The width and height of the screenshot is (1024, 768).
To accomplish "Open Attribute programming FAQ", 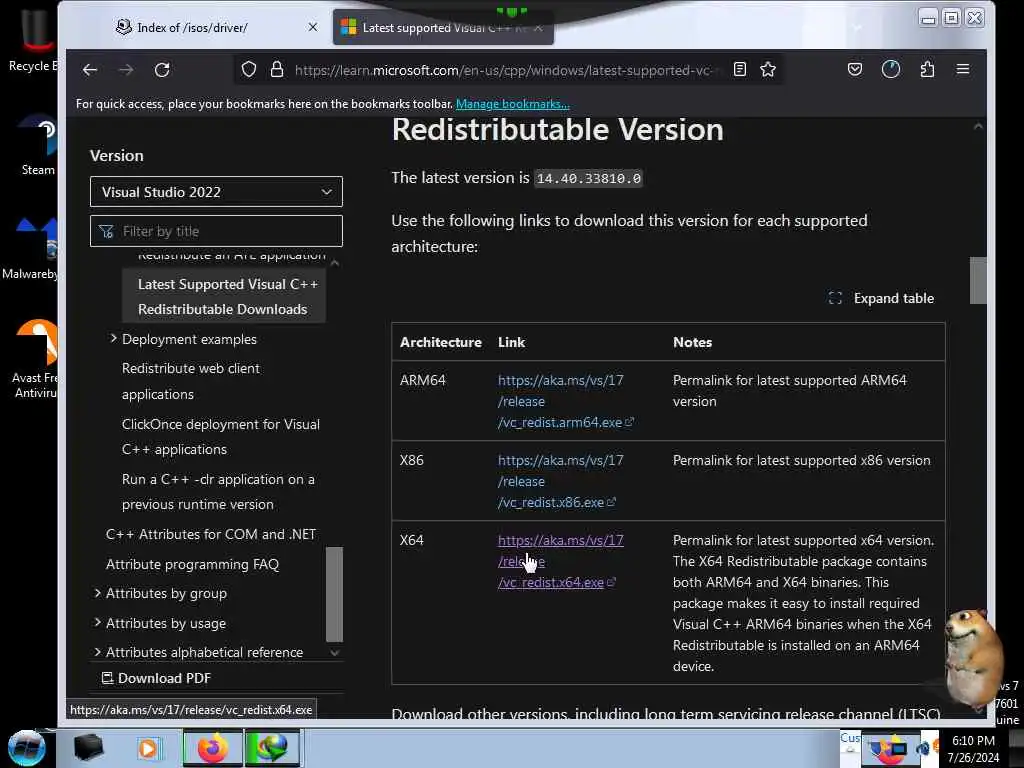I will pyautogui.click(x=192, y=564).
